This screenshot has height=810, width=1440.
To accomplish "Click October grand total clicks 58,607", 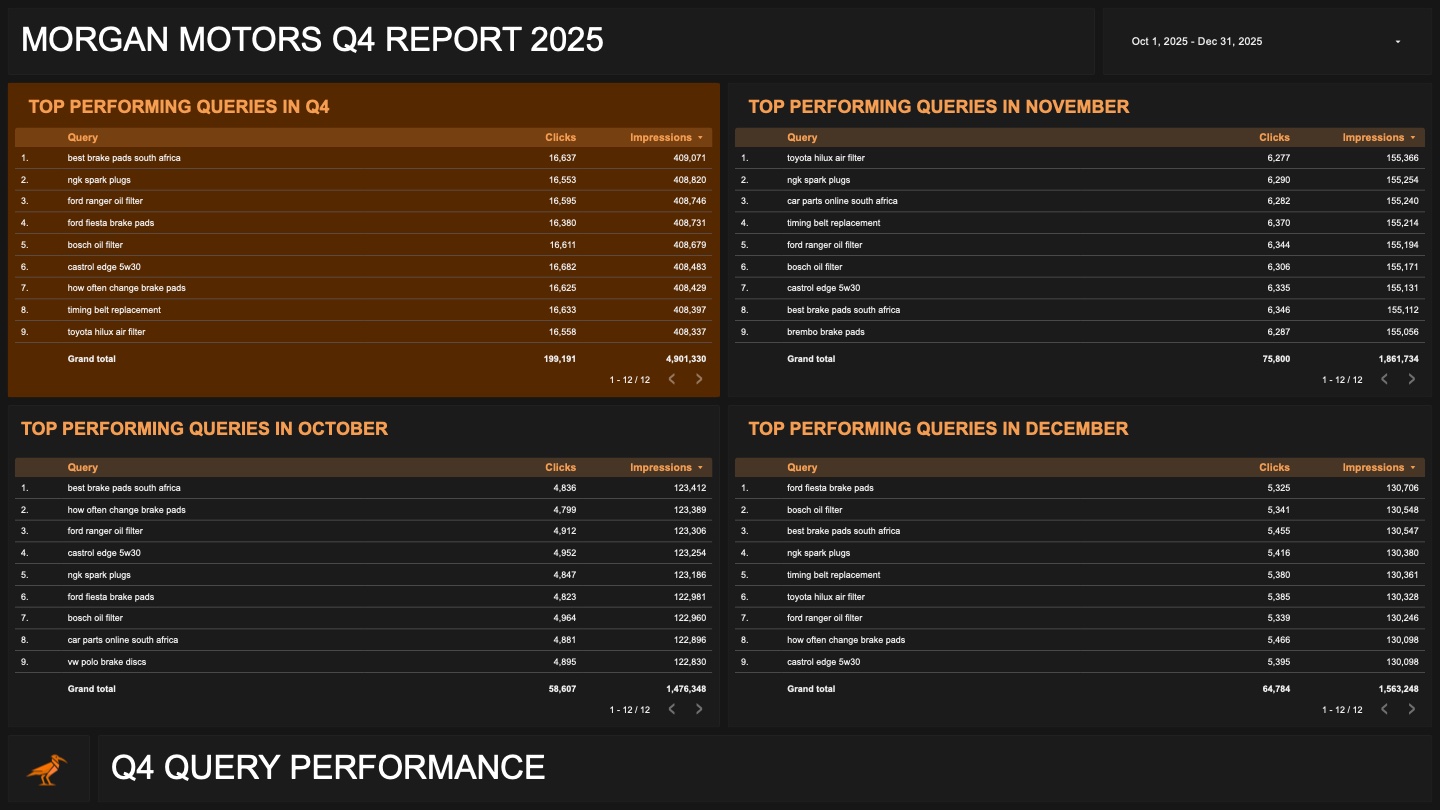I will click(562, 689).
